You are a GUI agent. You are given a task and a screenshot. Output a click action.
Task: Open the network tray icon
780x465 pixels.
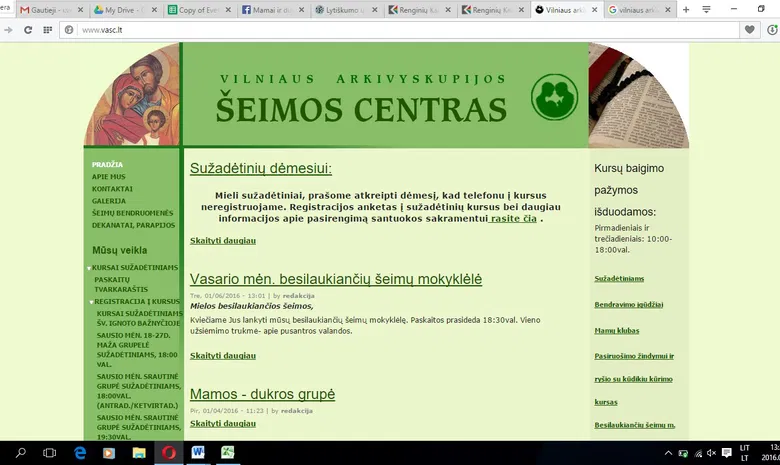[x=698, y=453]
